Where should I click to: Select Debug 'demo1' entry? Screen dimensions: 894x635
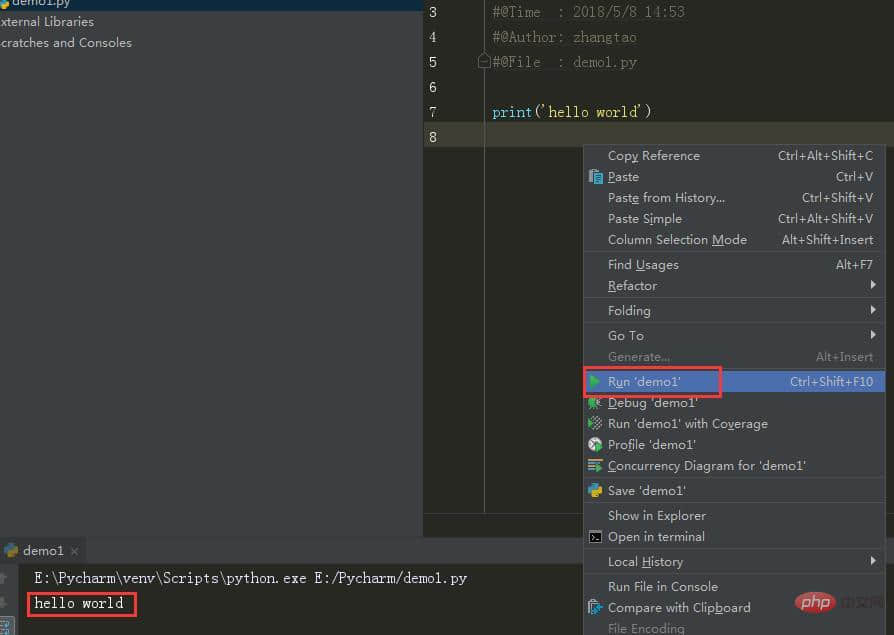coord(734,403)
